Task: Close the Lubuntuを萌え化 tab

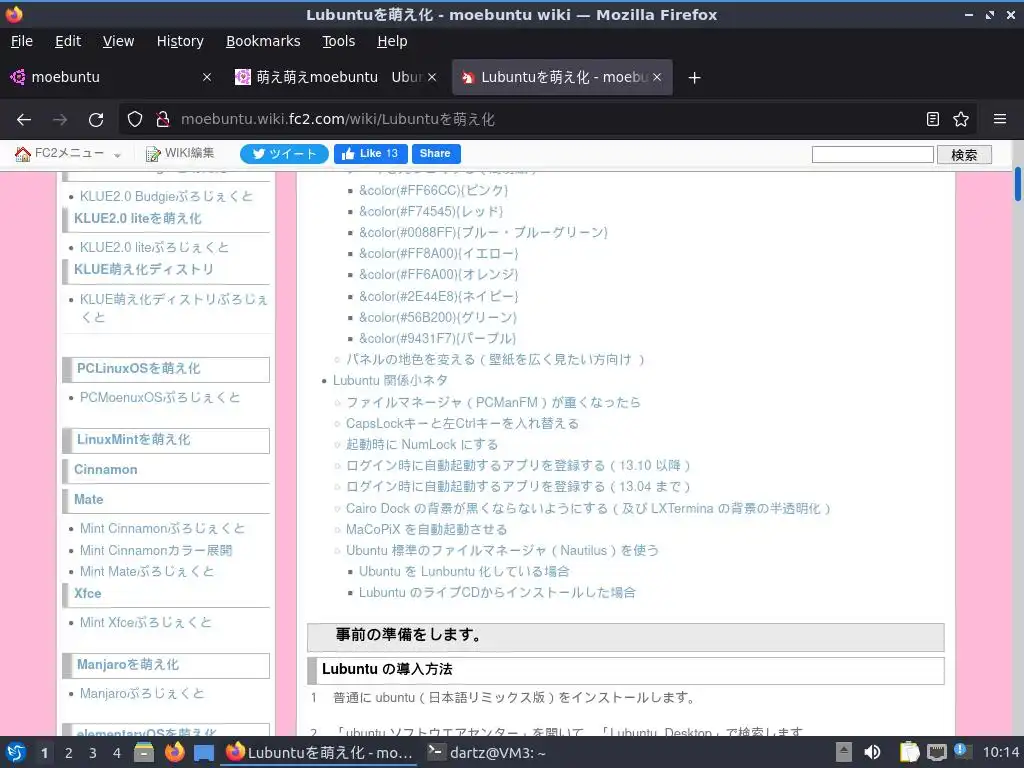Action: tap(657, 77)
